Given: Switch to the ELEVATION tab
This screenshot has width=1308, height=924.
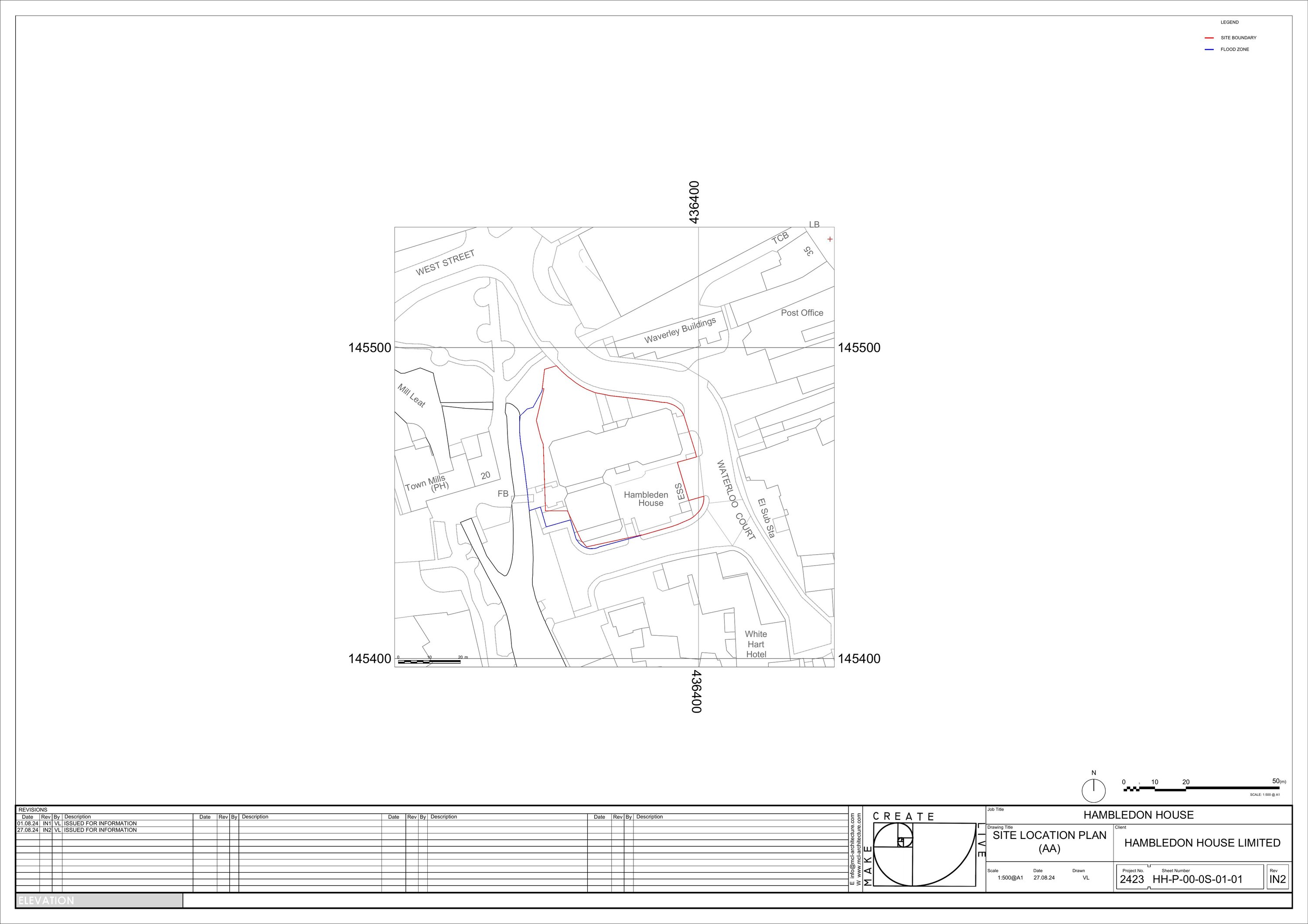Looking at the screenshot, I should tap(46, 900).
